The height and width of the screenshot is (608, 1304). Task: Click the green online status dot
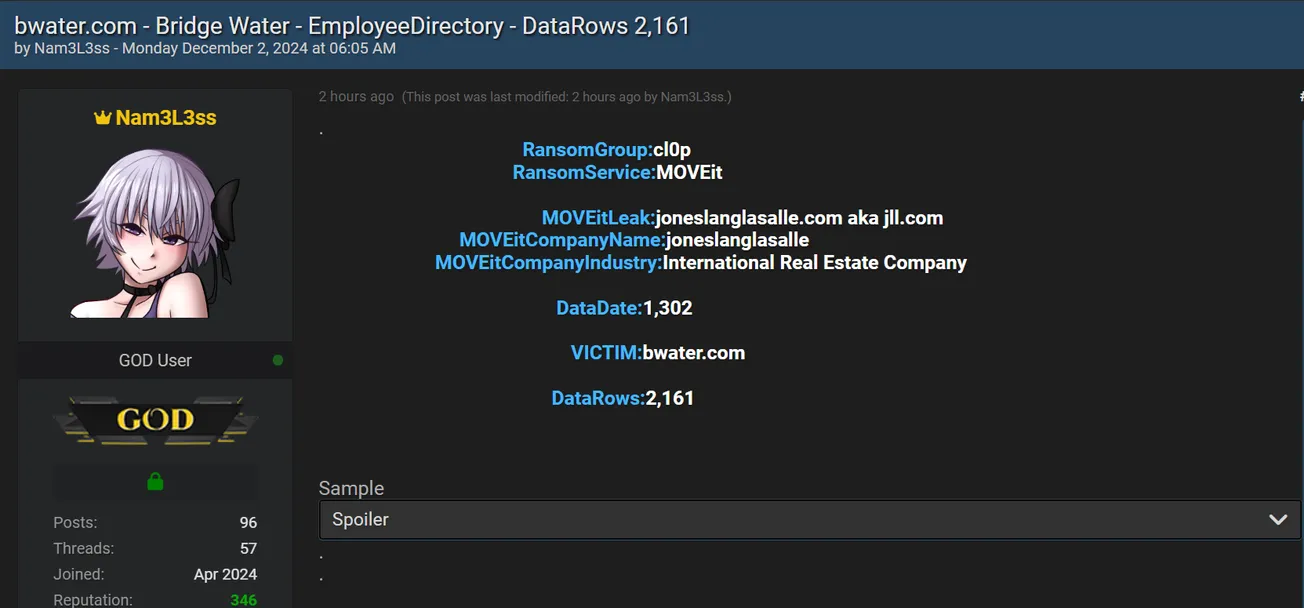(278, 360)
